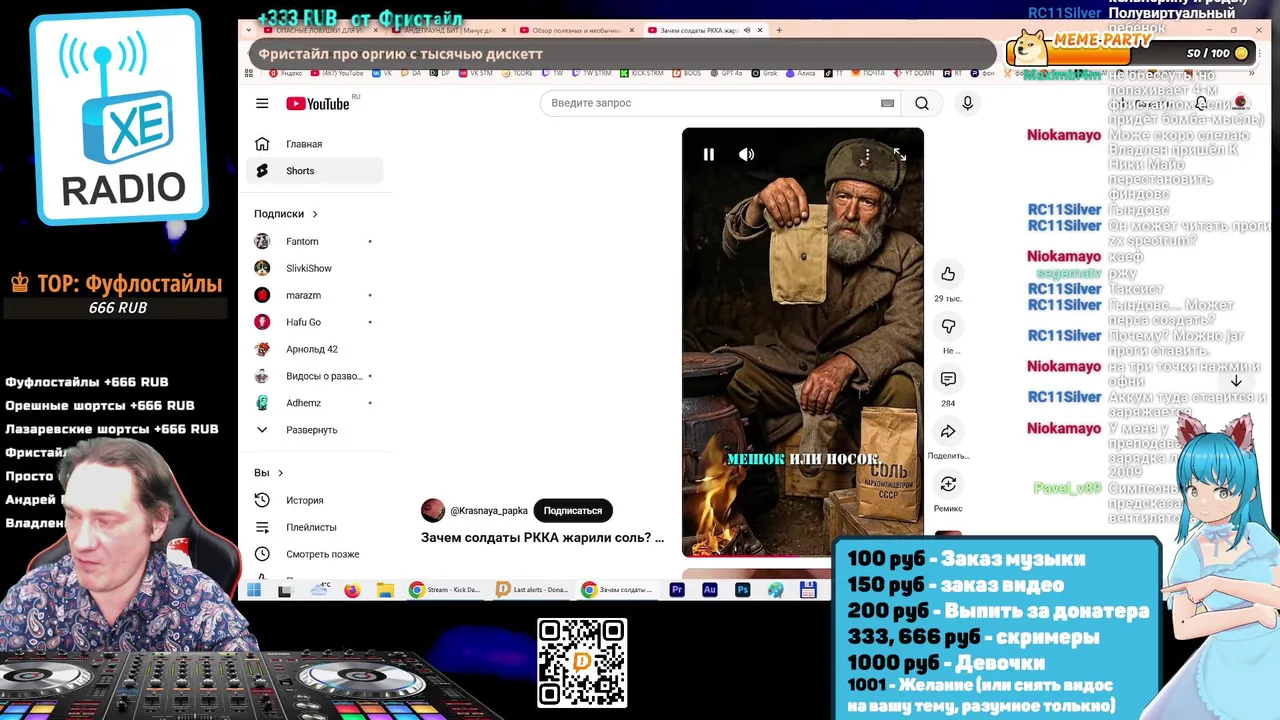Screen dimensions: 1280x720
Task: Open the Яндекс bookmark
Action: point(286,73)
